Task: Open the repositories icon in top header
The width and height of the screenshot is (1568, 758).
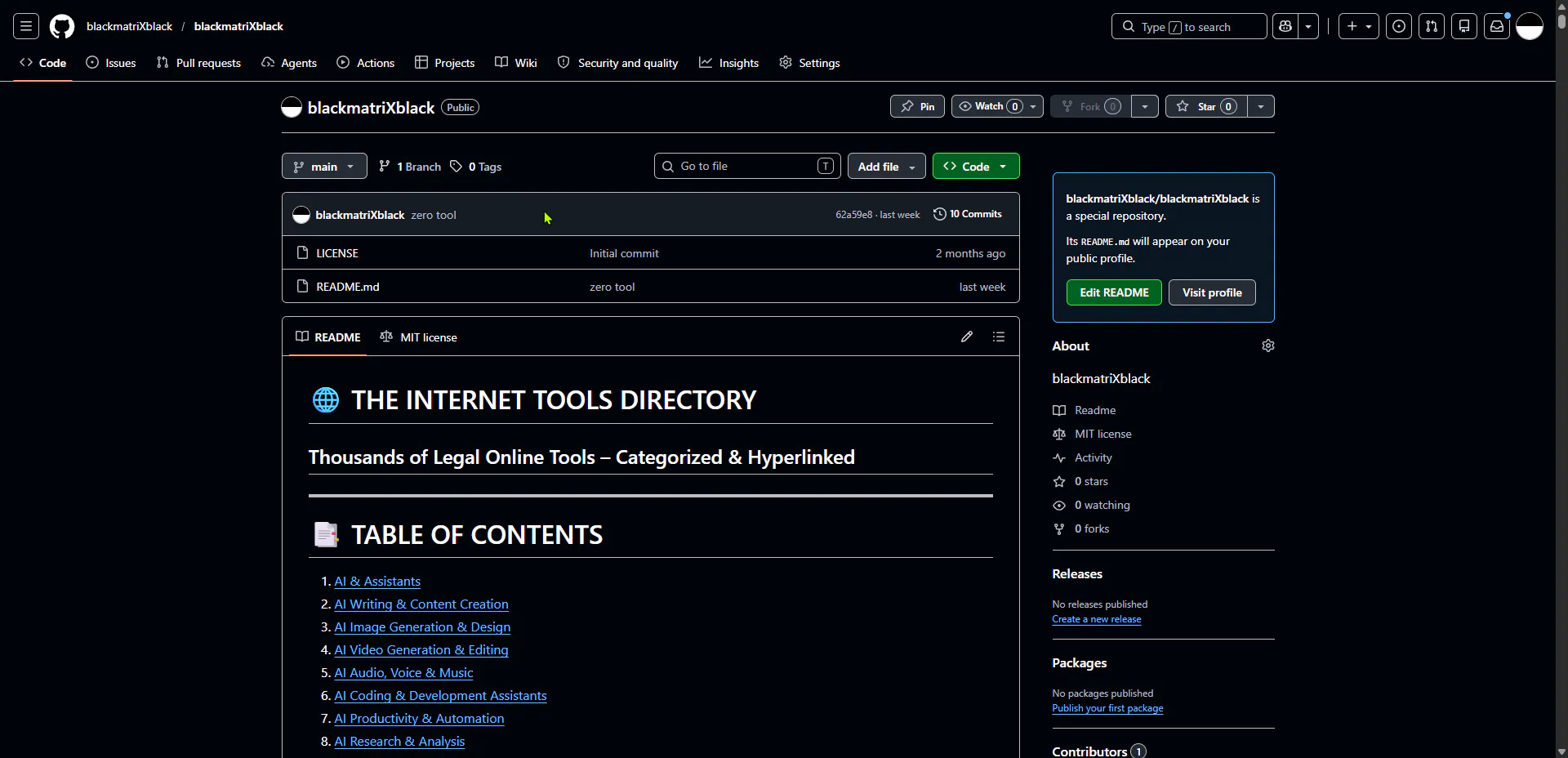Action: tap(1464, 26)
